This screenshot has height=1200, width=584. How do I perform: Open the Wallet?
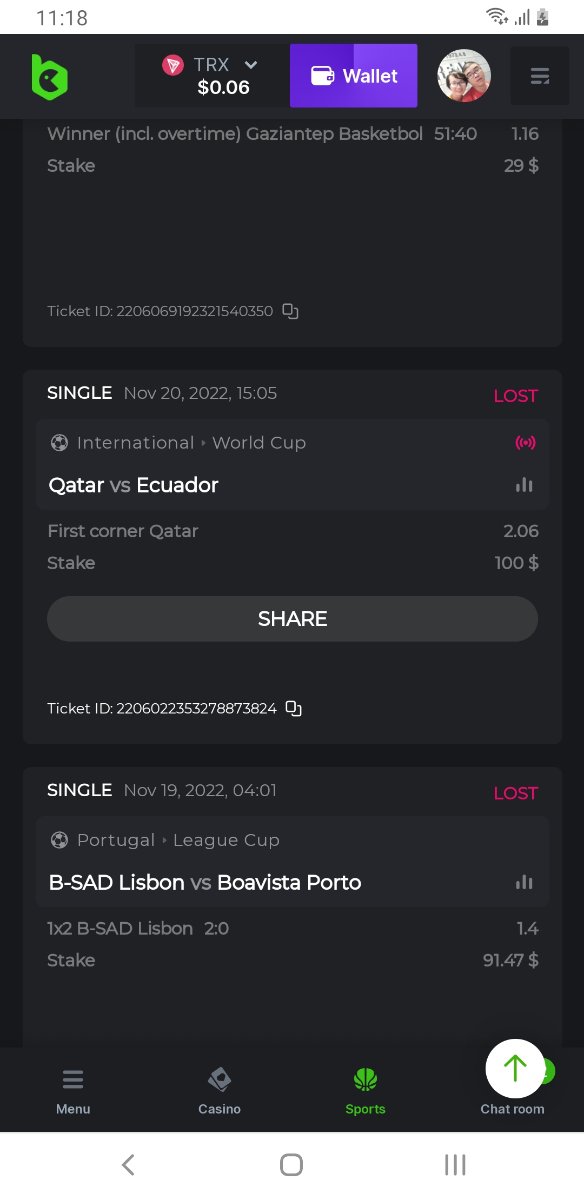[354, 76]
